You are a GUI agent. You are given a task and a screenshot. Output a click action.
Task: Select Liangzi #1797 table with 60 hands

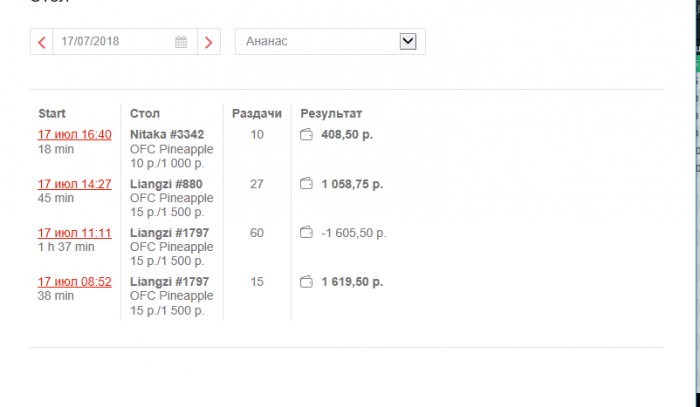click(169, 233)
